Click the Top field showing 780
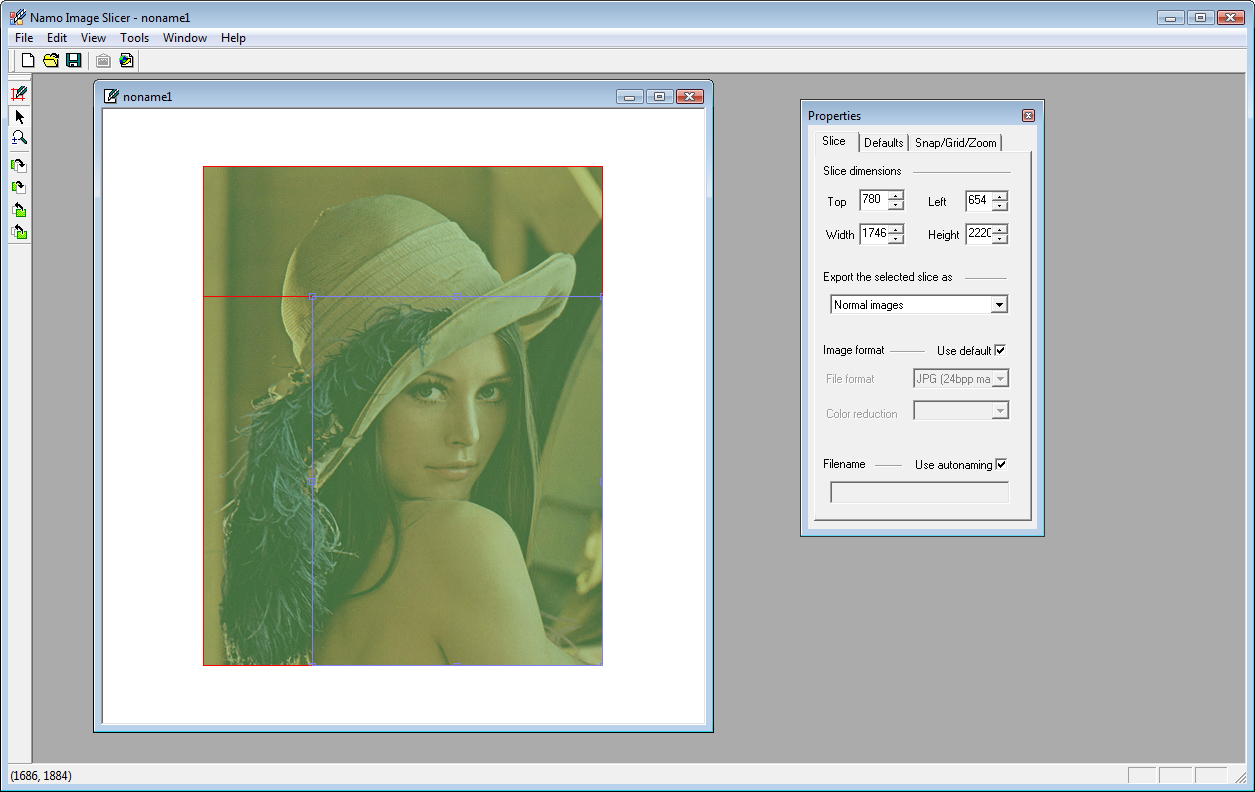The height and width of the screenshot is (792, 1255). (x=873, y=201)
